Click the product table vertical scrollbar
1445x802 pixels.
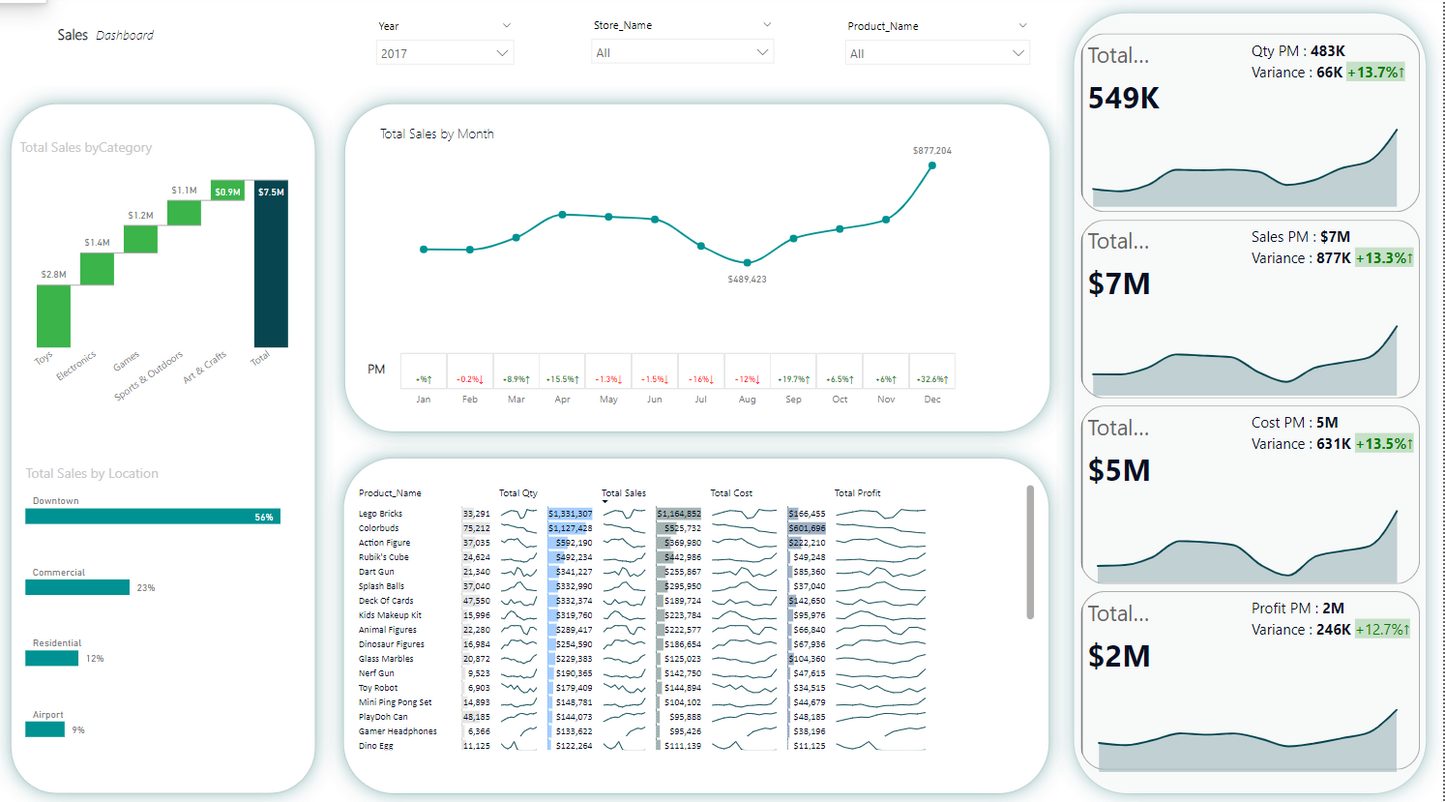(x=1030, y=552)
